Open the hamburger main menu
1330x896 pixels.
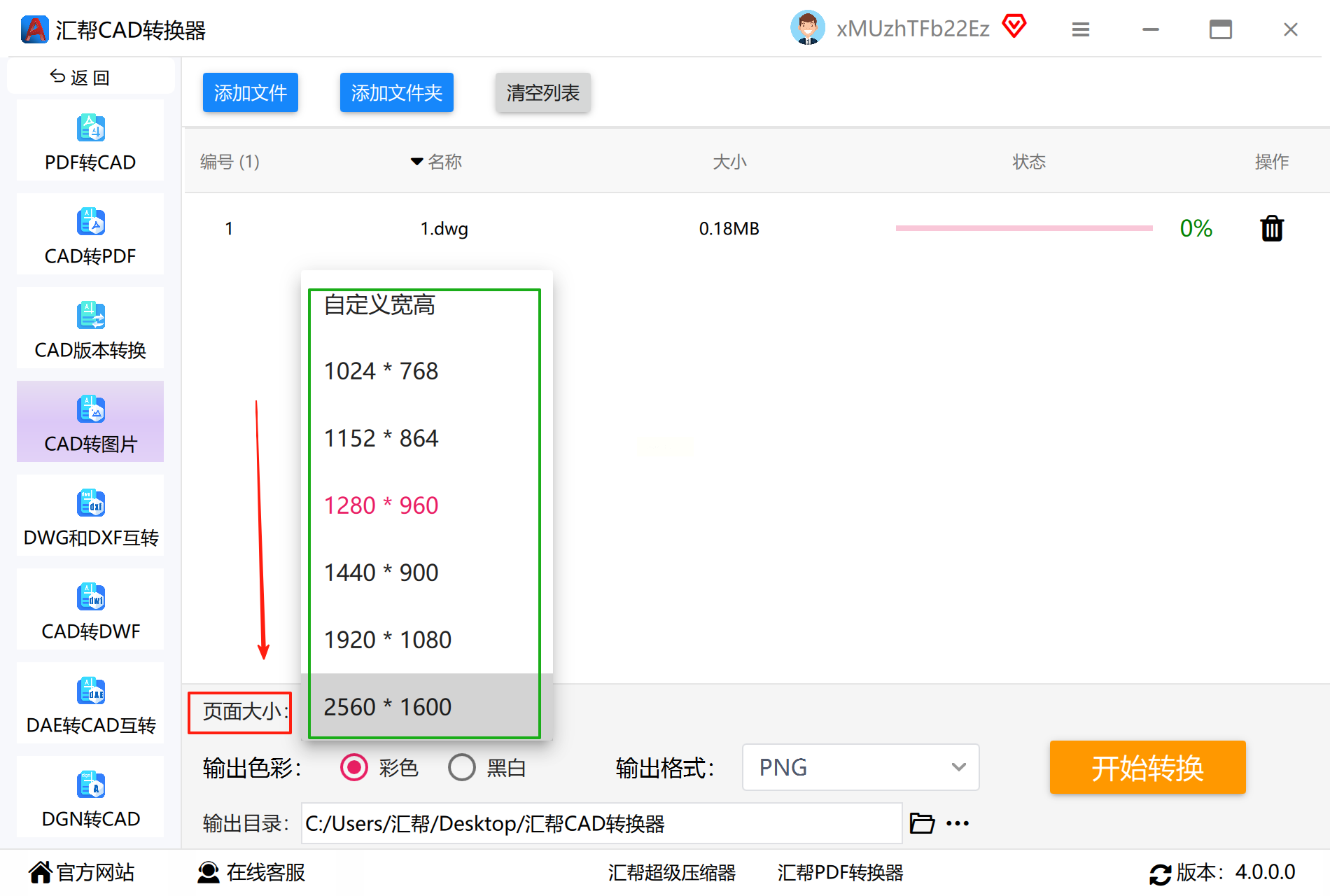point(1081,29)
